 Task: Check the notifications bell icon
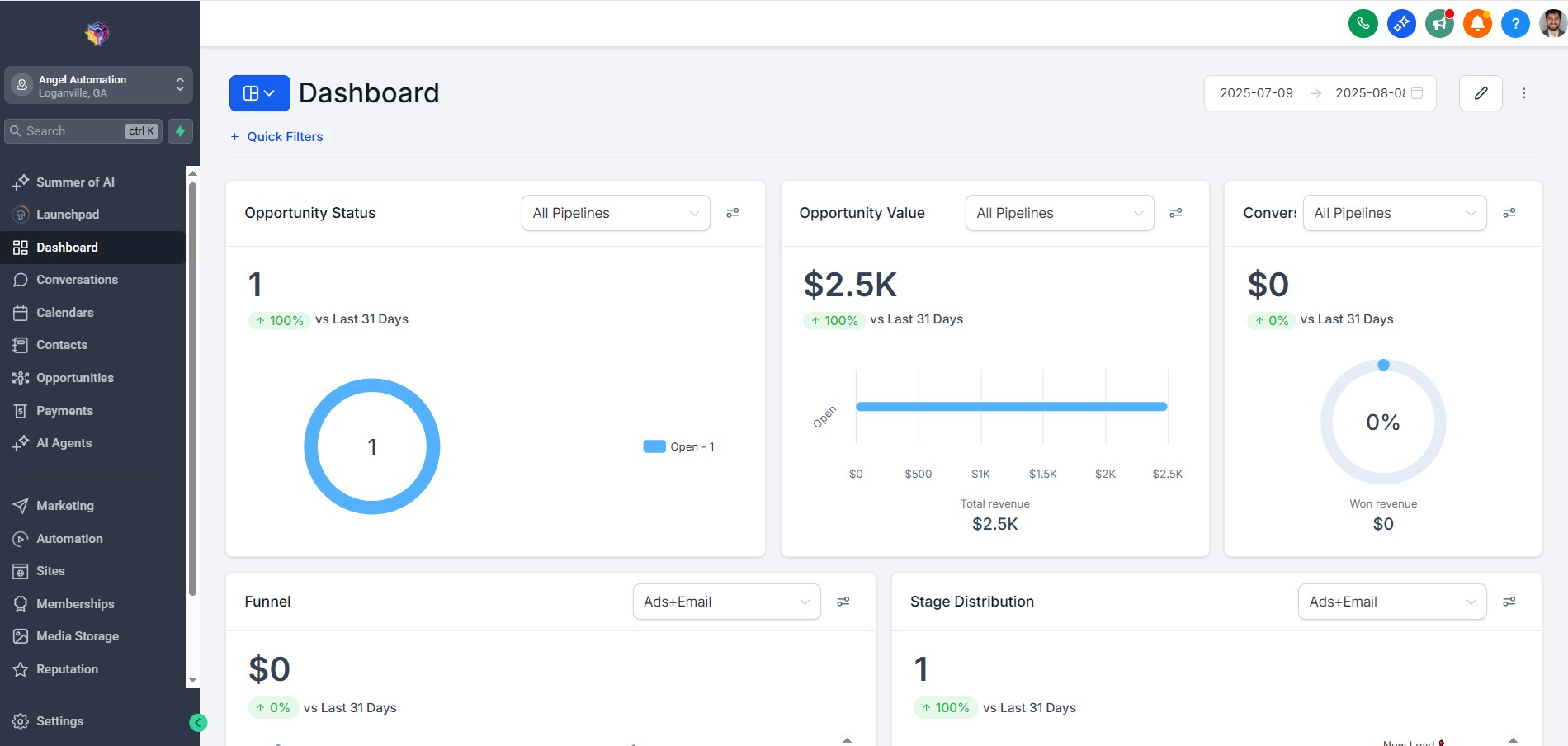pos(1476,23)
